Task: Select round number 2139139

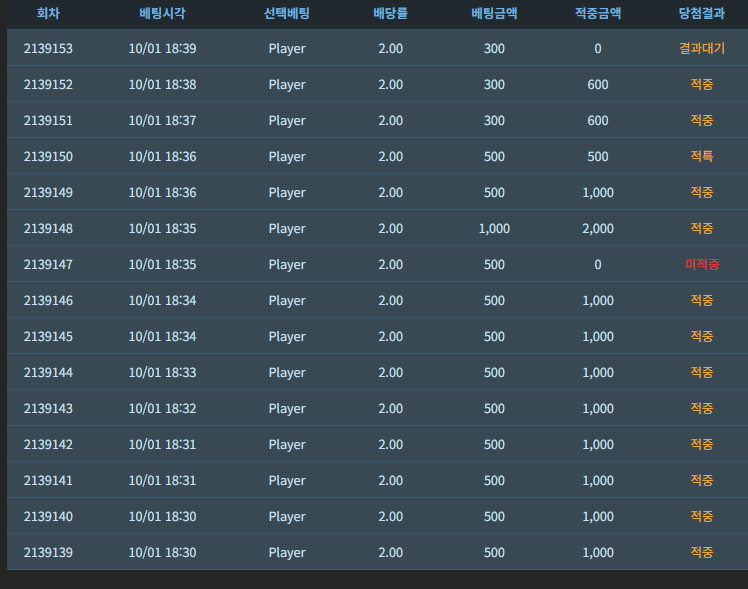Action: pos(48,553)
